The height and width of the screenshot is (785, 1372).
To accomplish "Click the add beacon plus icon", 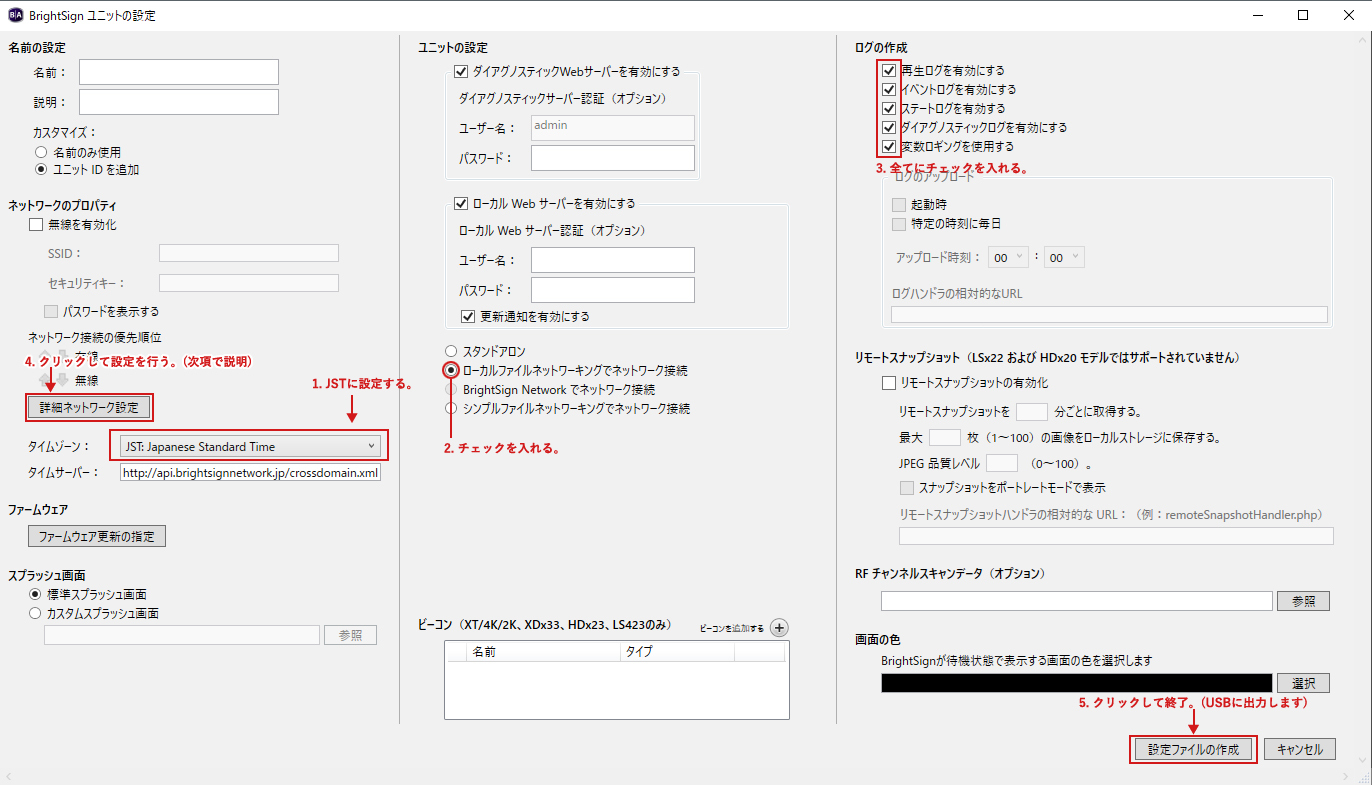I will [780, 628].
